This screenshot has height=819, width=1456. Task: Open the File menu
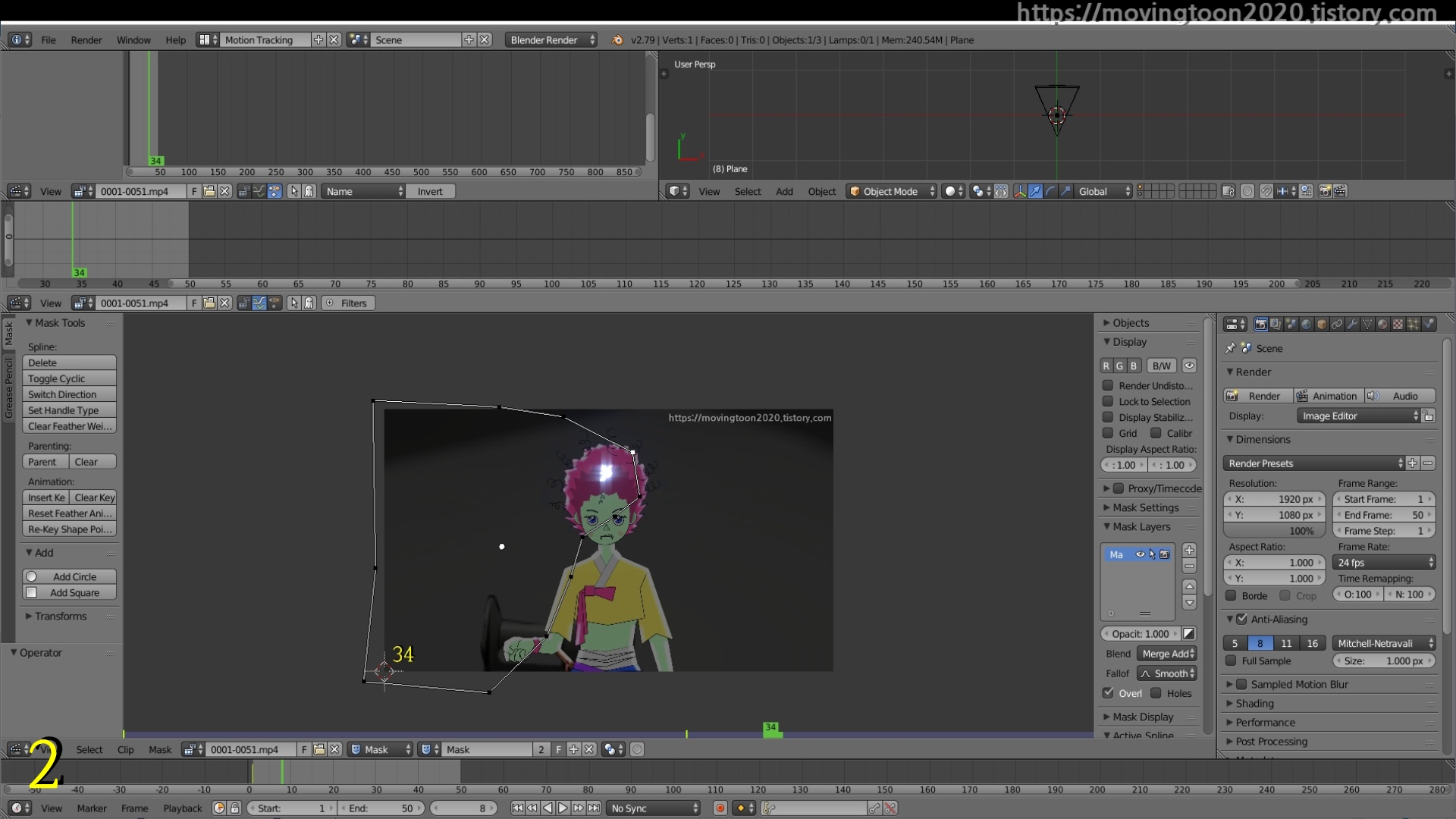tap(48, 40)
